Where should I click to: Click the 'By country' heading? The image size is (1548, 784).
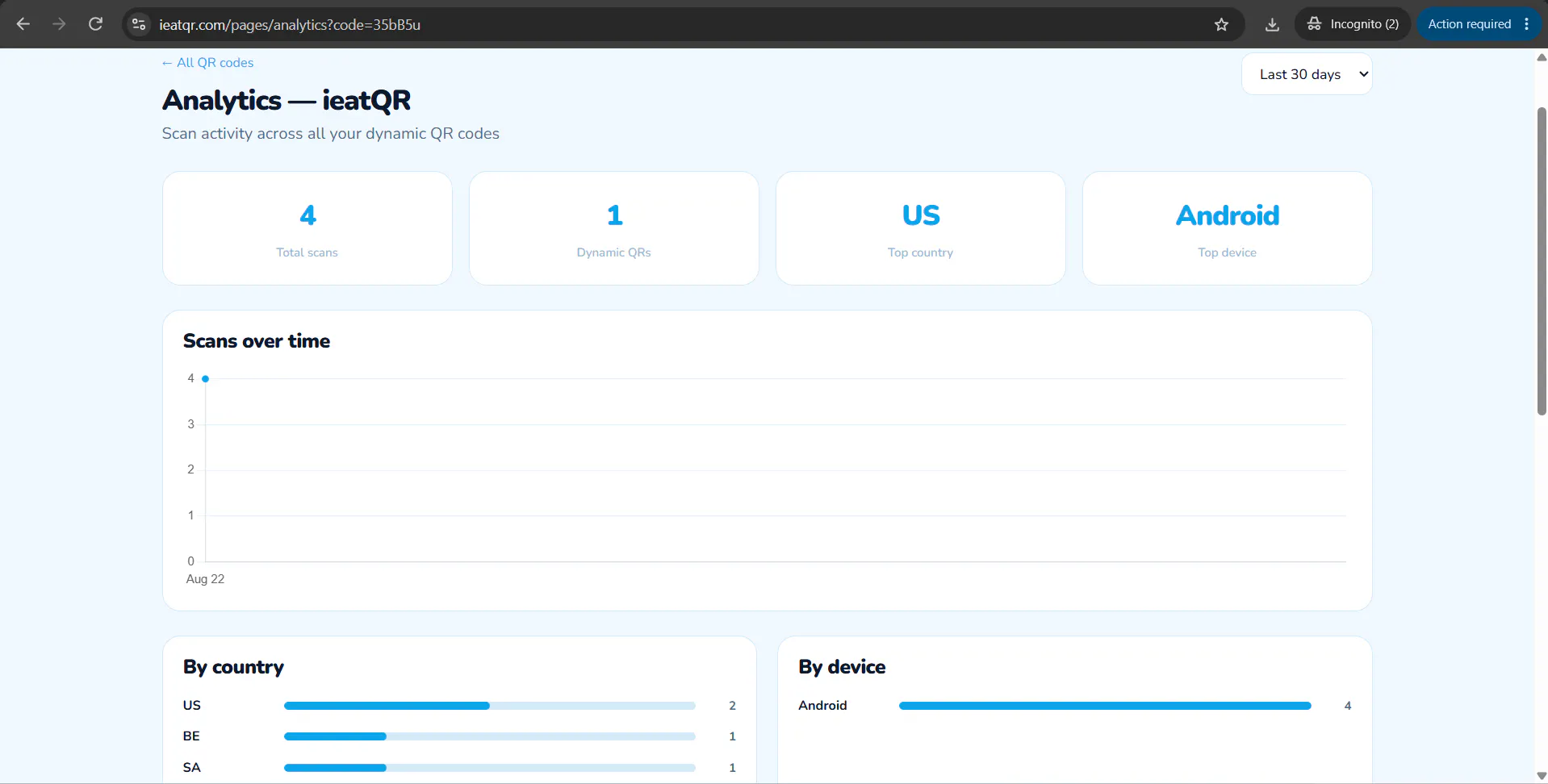tap(233, 667)
